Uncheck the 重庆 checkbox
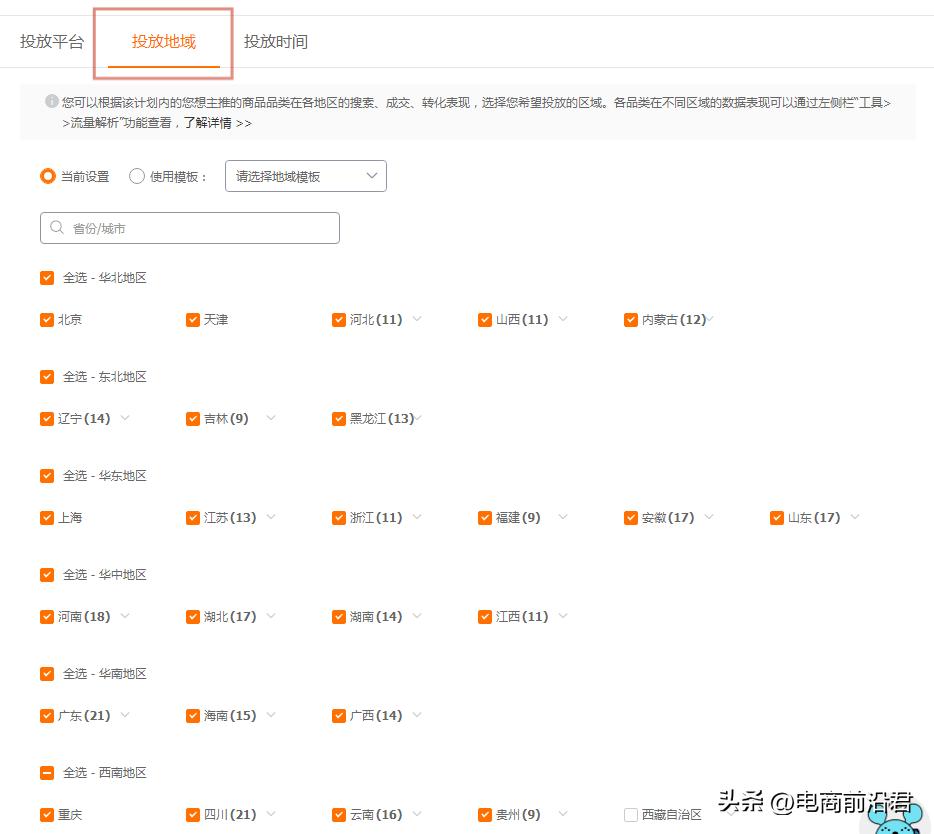Viewport: 934px width, 834px height. (47, 814)
